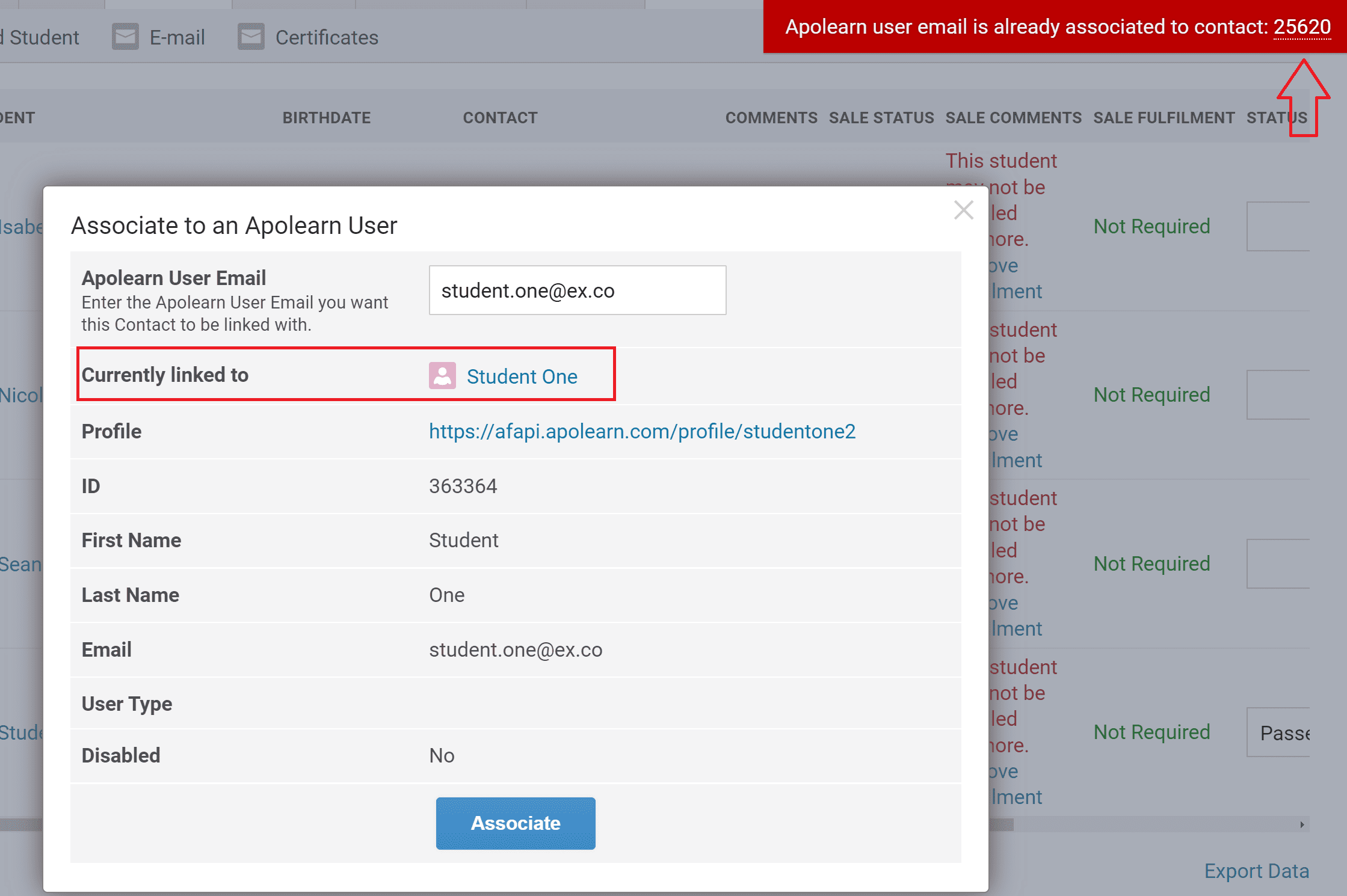Click Export Data link

pos(1256,871)
